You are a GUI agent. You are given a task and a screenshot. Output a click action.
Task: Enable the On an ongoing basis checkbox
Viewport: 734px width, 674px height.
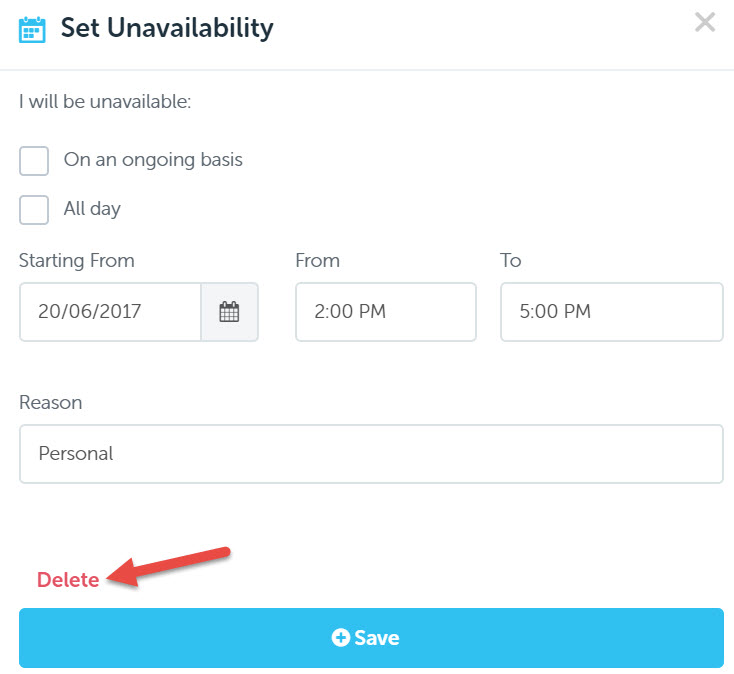point(34,161)
